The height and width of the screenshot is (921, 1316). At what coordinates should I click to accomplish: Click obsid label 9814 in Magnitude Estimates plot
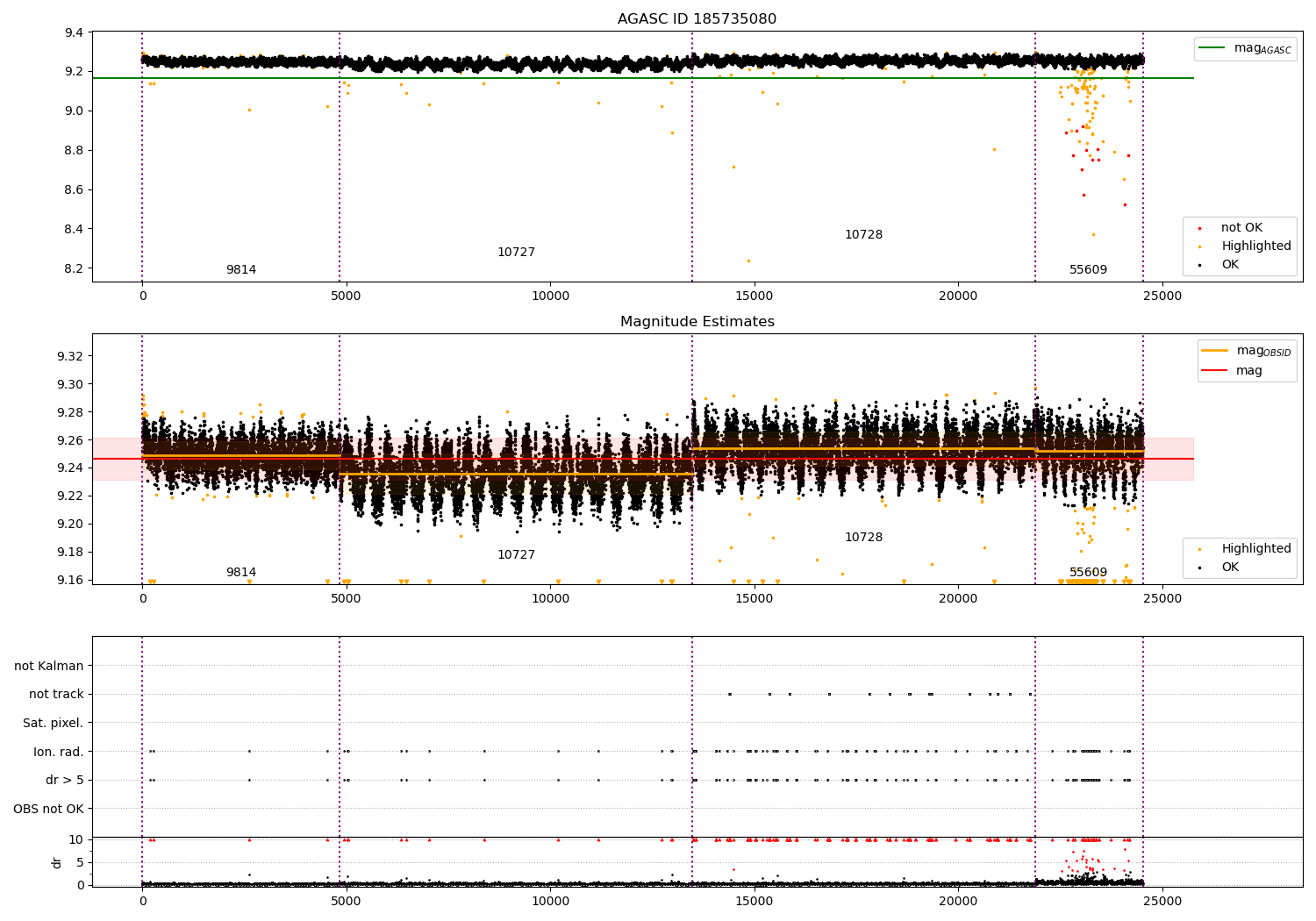click(x=241, y=573)
